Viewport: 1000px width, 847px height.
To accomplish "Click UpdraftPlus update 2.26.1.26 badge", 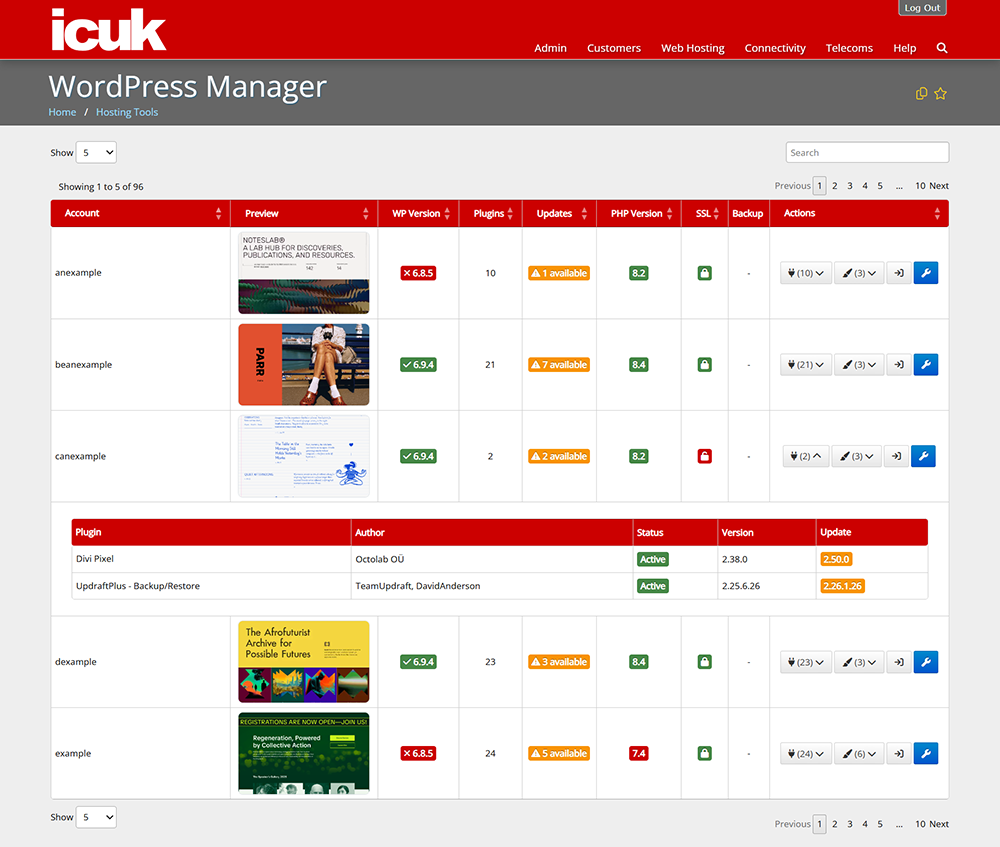I will point(842,586).
